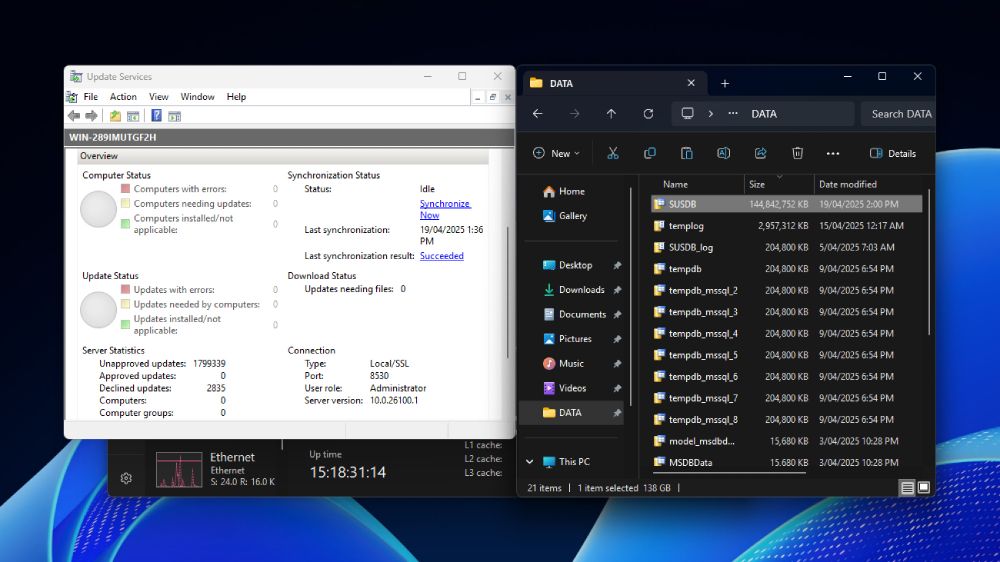
Task: Select the MSDBData file
Action: (x=786, y=462)
